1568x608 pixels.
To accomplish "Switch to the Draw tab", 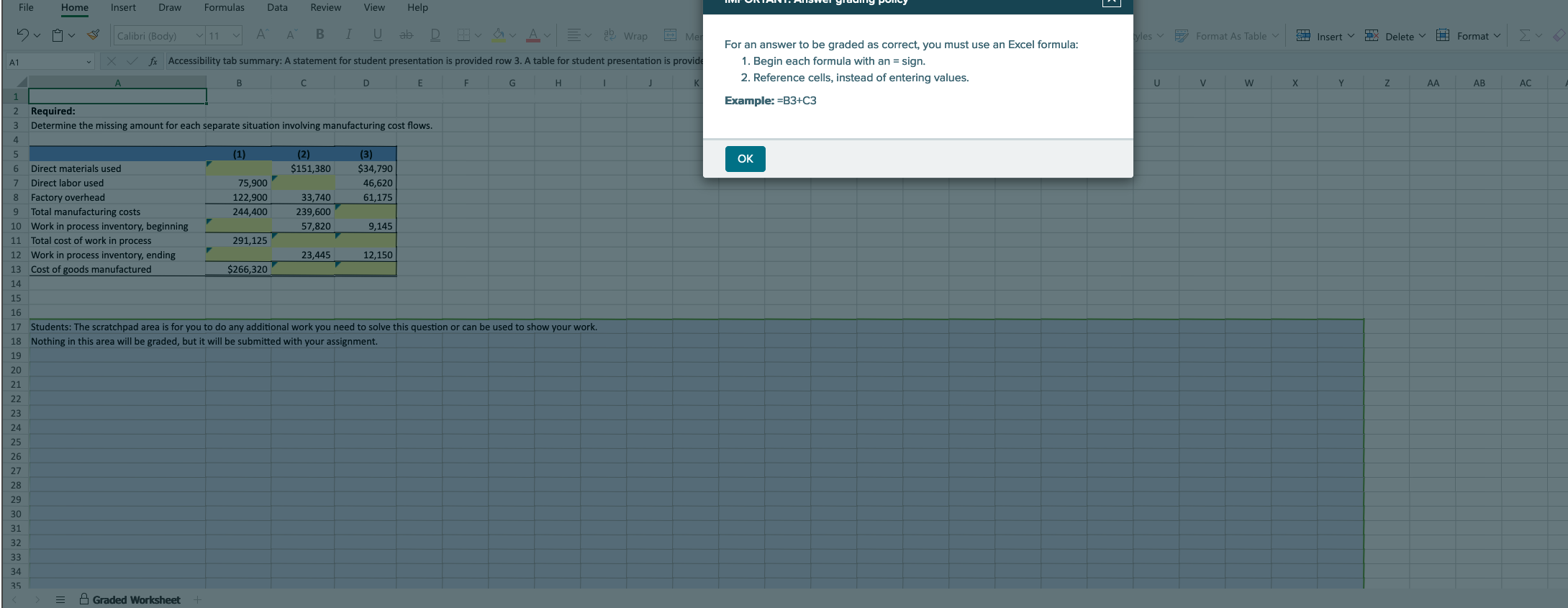I will 170,7.
